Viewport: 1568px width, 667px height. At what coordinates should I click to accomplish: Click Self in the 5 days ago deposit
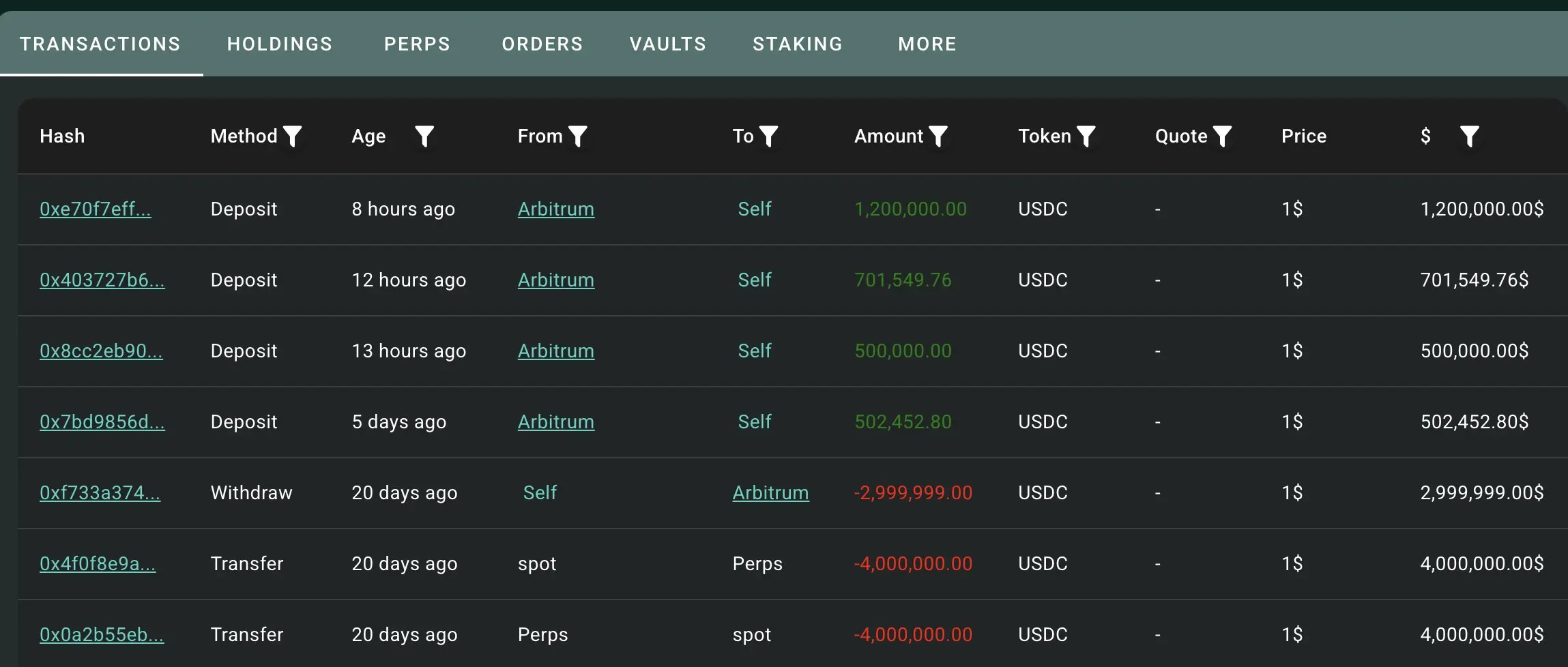(x=755, y=422)
